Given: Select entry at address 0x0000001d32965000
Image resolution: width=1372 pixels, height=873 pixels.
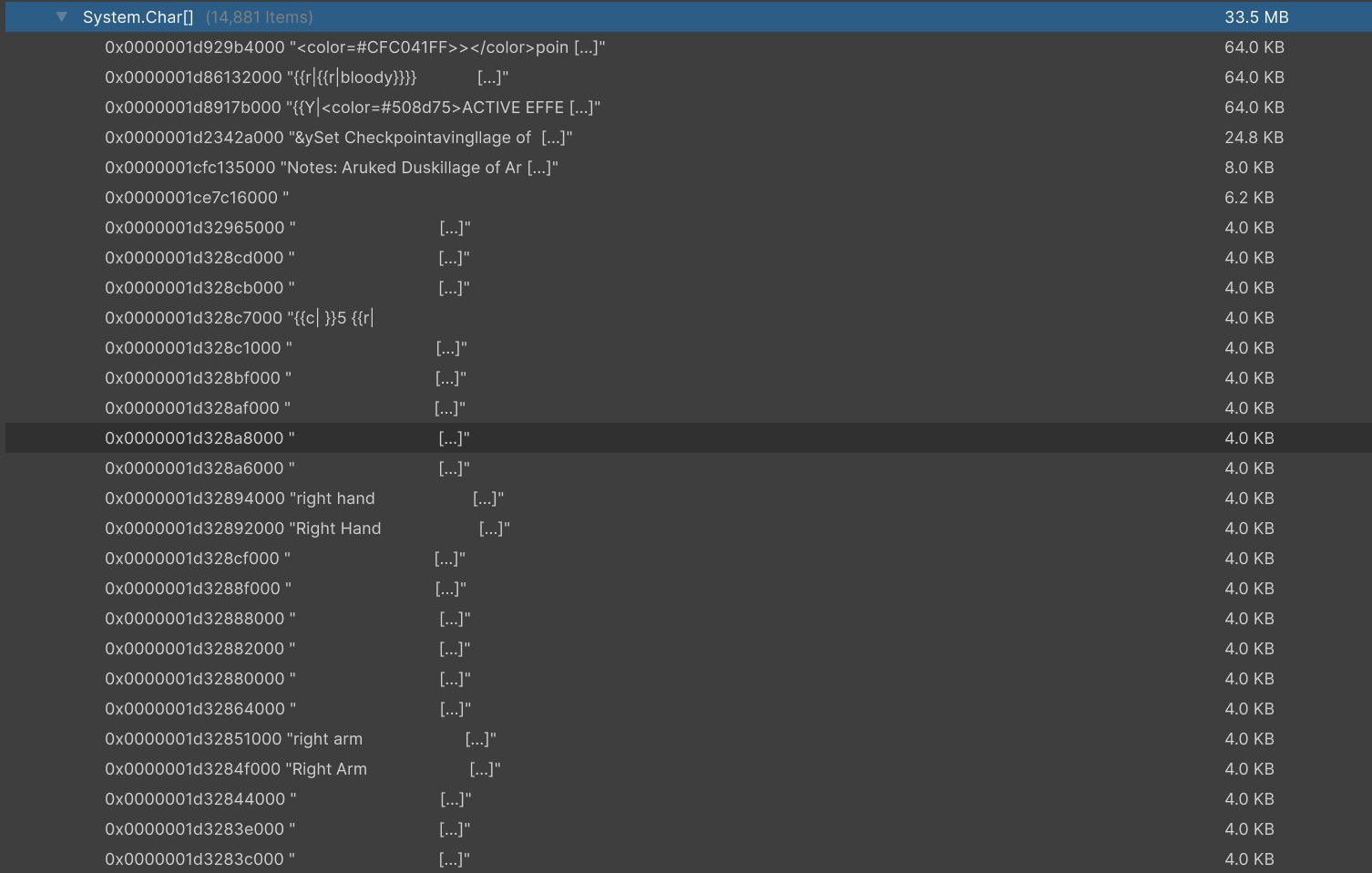Looking at the screenshot, I should click(199, 228).
